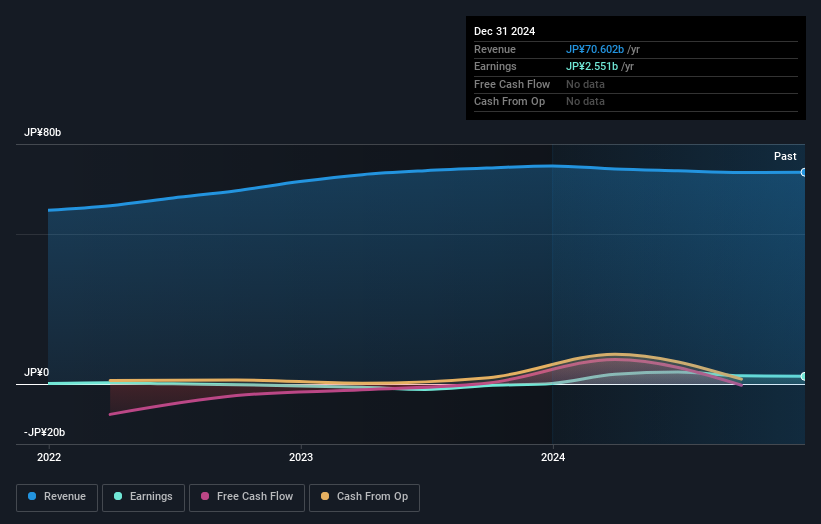Toggle the Free Cash Flow legend button

coord(247,497)
